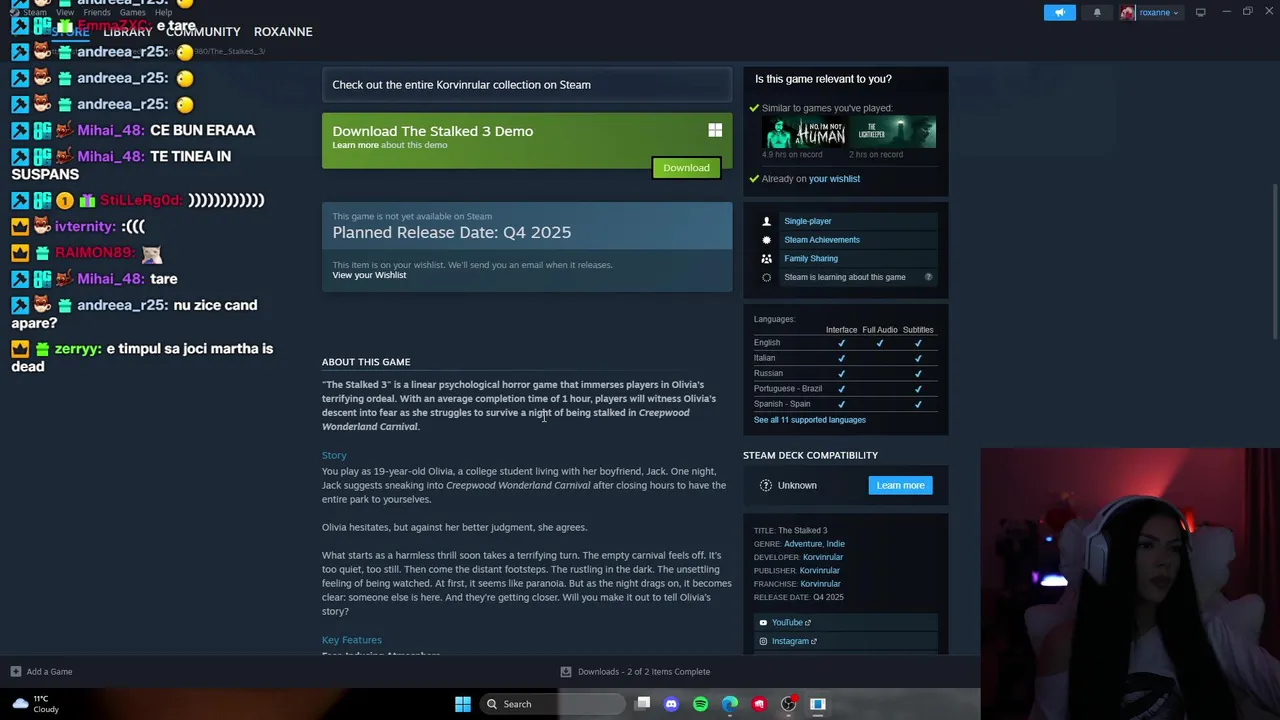1280x720 pixels.
Task: Open I'm Not Human similar game thumbnail
Action: click(805, 132)
